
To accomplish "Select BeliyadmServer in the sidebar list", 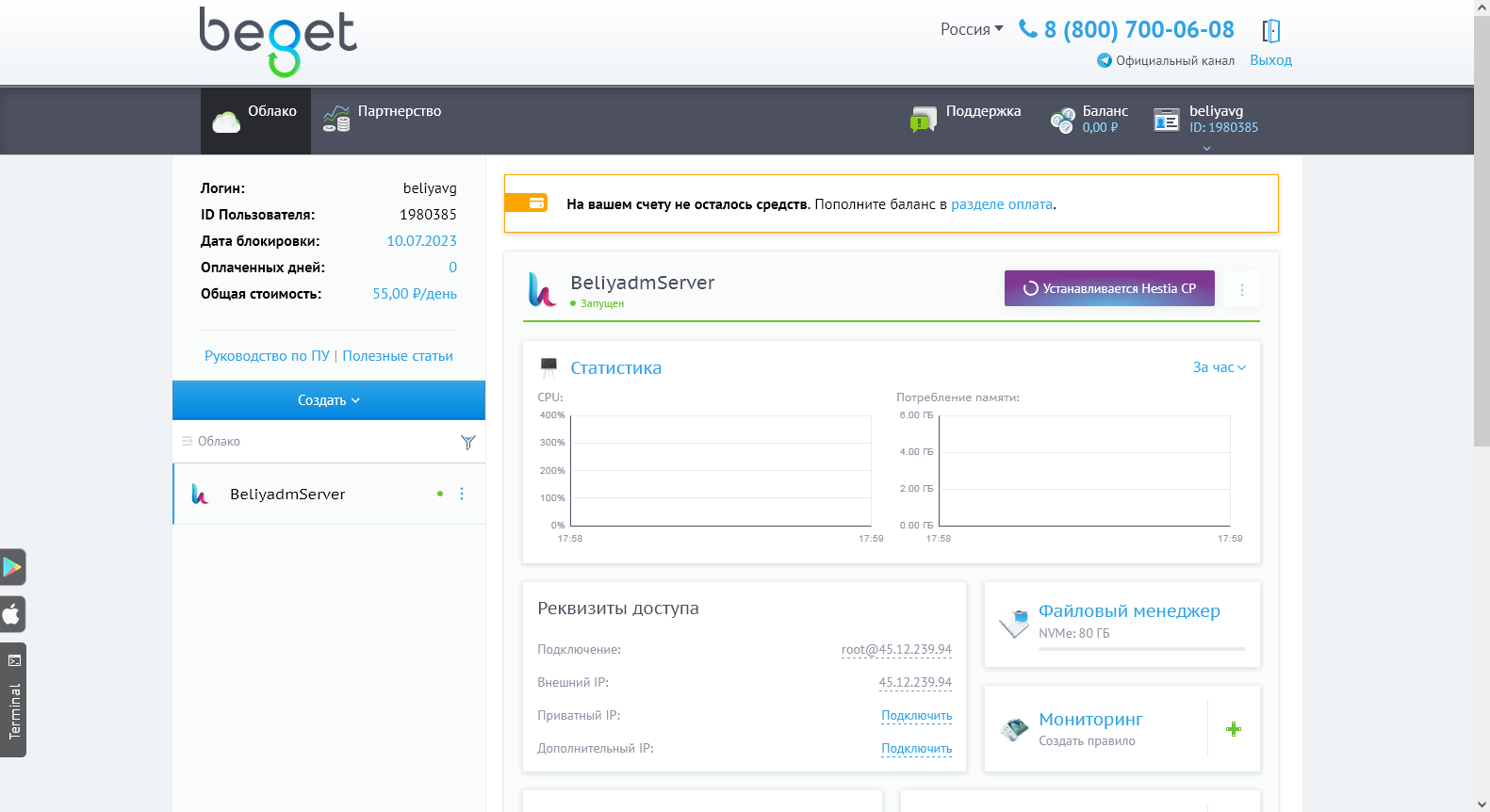I will pyautogui.click(x=329, y=494).
